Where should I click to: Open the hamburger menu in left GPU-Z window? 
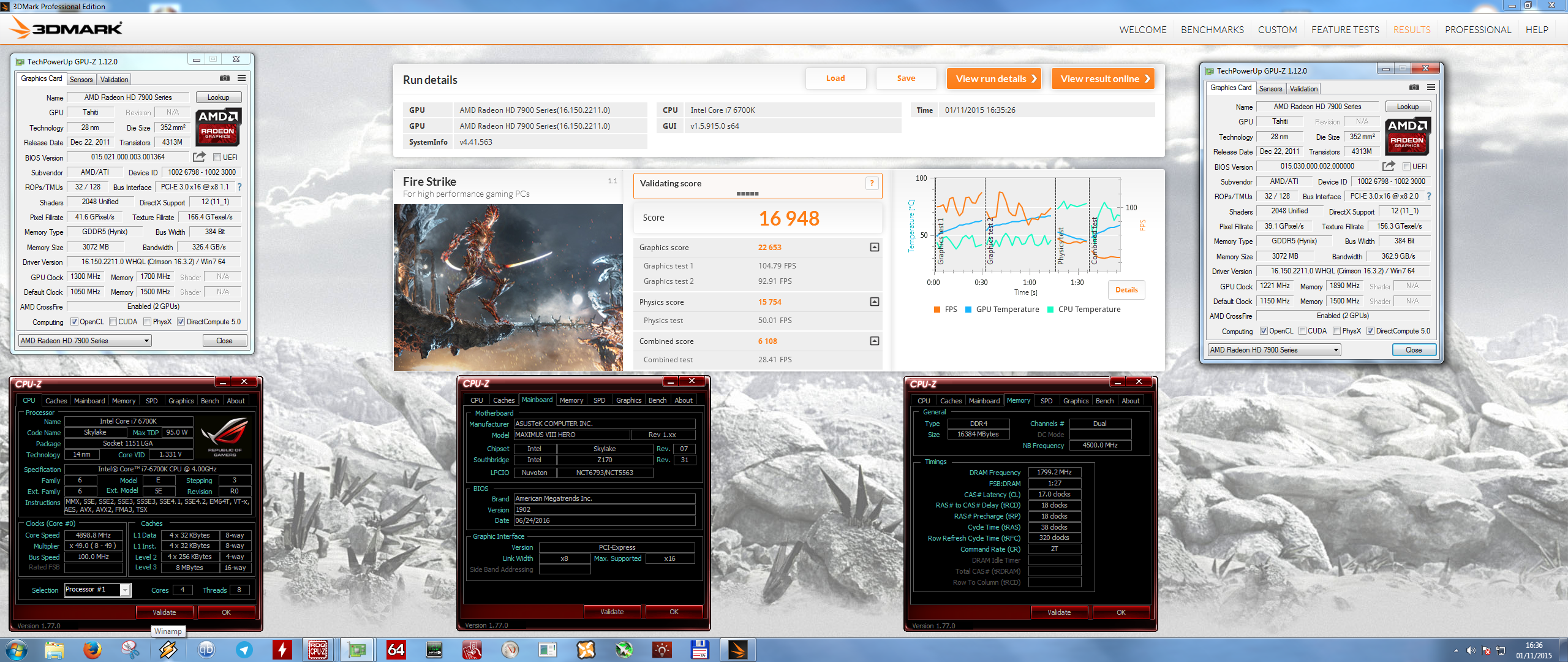[x=242, y=78]
